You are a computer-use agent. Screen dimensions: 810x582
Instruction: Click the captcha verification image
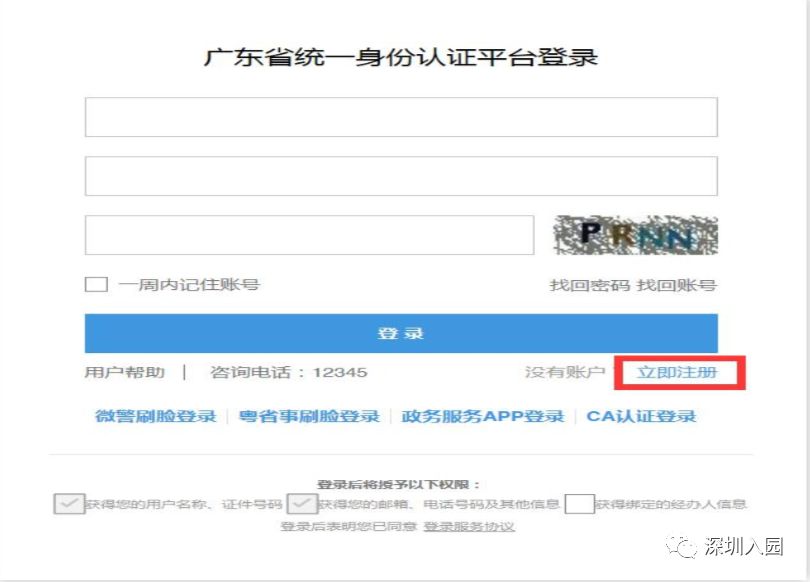pos(637,235)
